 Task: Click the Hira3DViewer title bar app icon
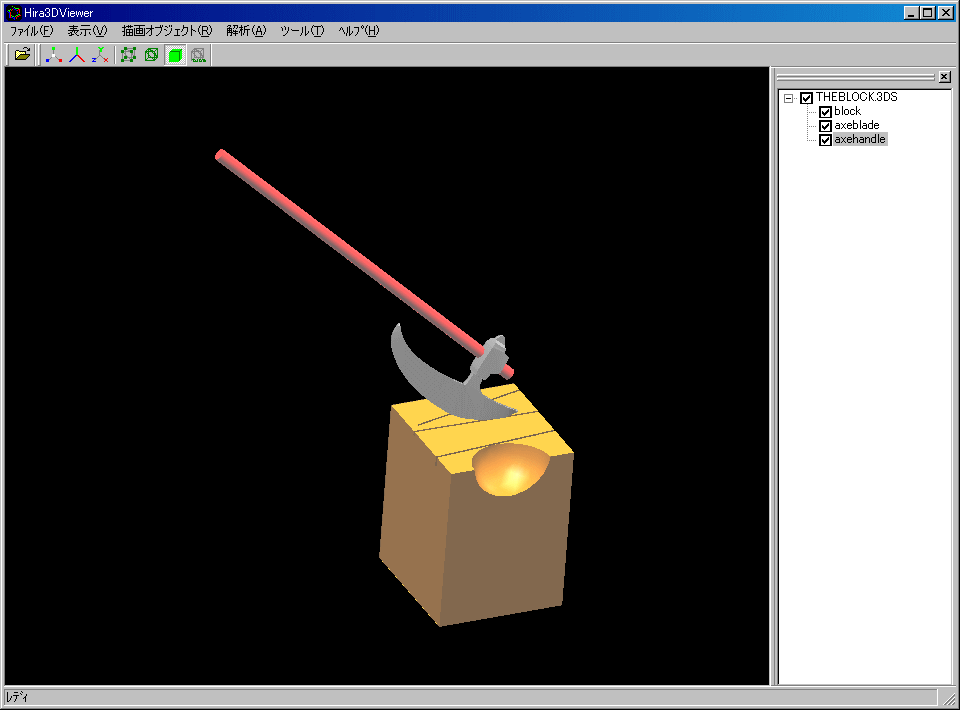point(13,12)
